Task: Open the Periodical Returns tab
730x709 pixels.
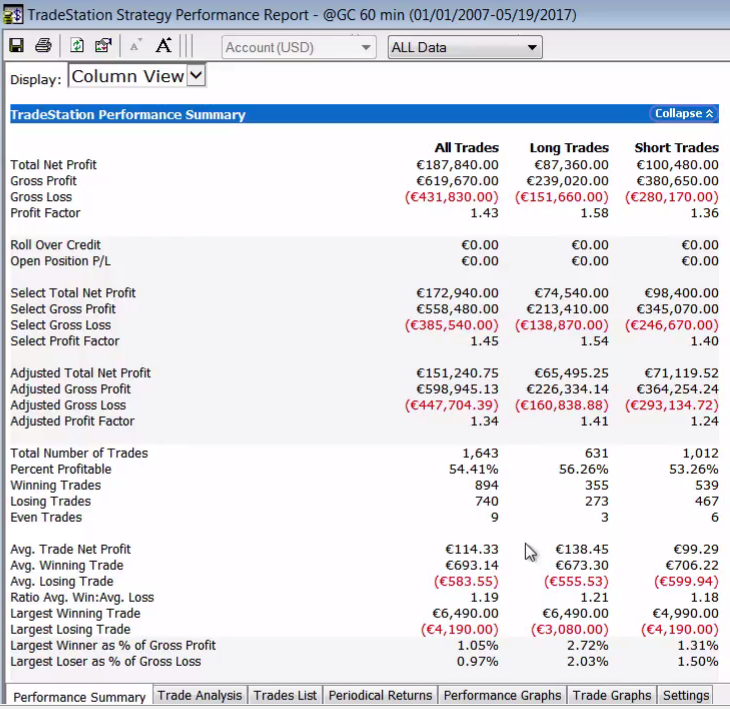Action: click(x=380, y=695)
